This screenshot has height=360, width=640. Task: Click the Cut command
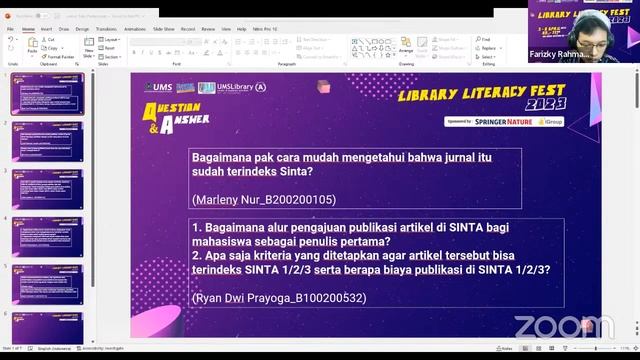point(48,40)
